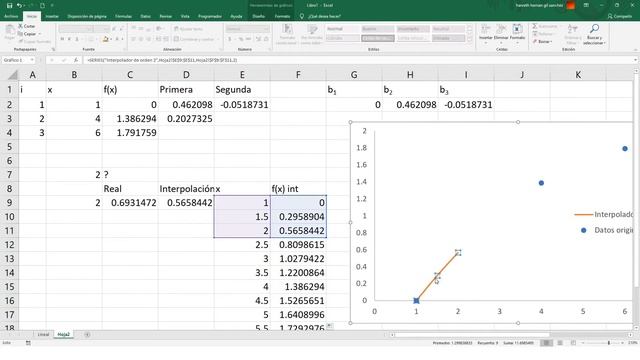The width and height of the screenshot is (640, 360).
Task: Click the Autosuma sigma icon
Action: pos(535,26)
